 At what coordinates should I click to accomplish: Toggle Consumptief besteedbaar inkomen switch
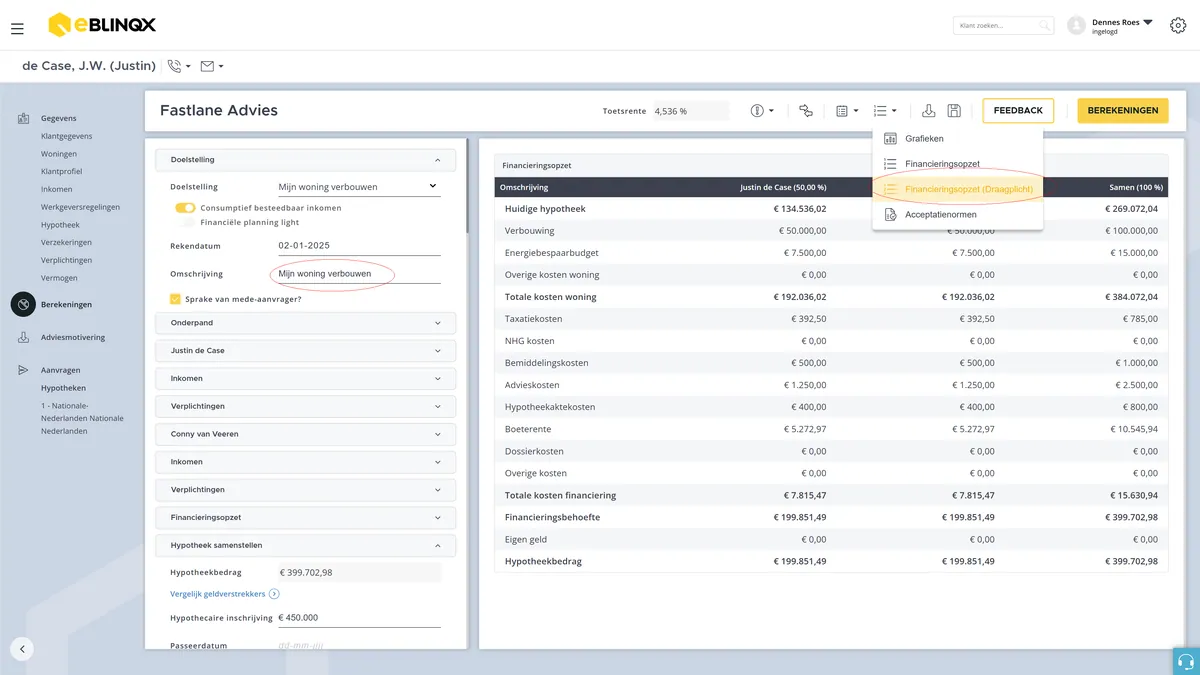[185, 208]
